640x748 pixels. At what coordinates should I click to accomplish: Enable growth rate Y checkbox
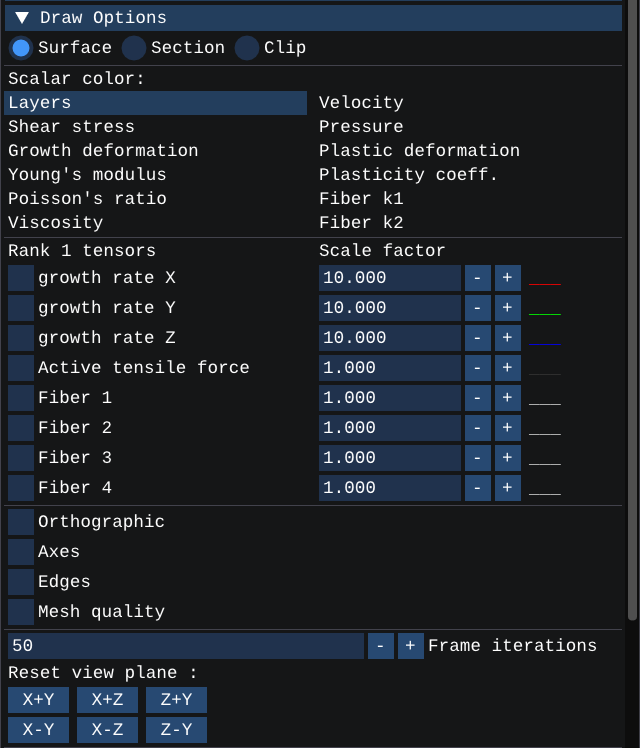pos(21,308)
